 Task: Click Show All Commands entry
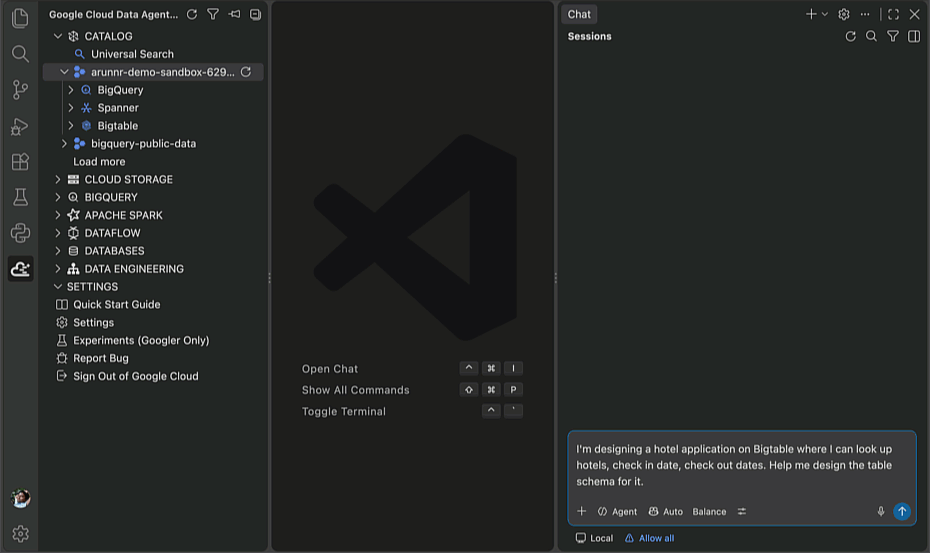point(355,390)
